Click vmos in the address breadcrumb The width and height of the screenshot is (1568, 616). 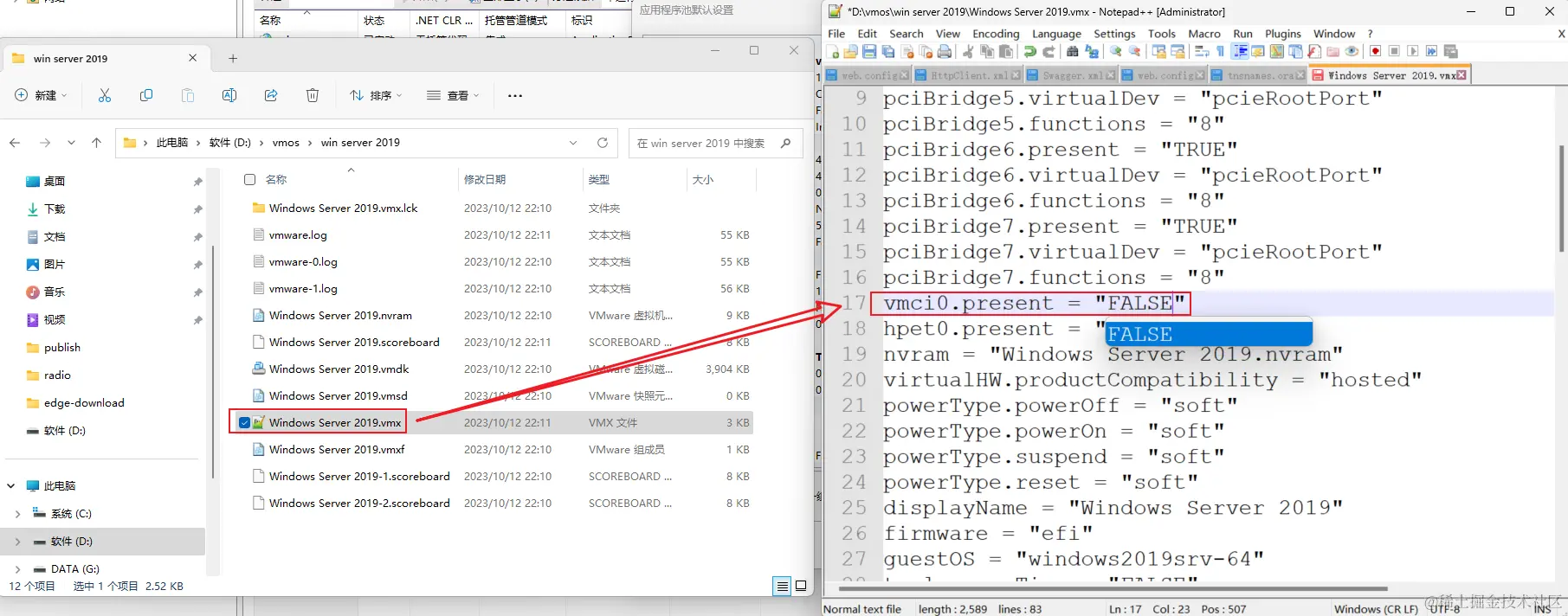click(x=286, y=143)
